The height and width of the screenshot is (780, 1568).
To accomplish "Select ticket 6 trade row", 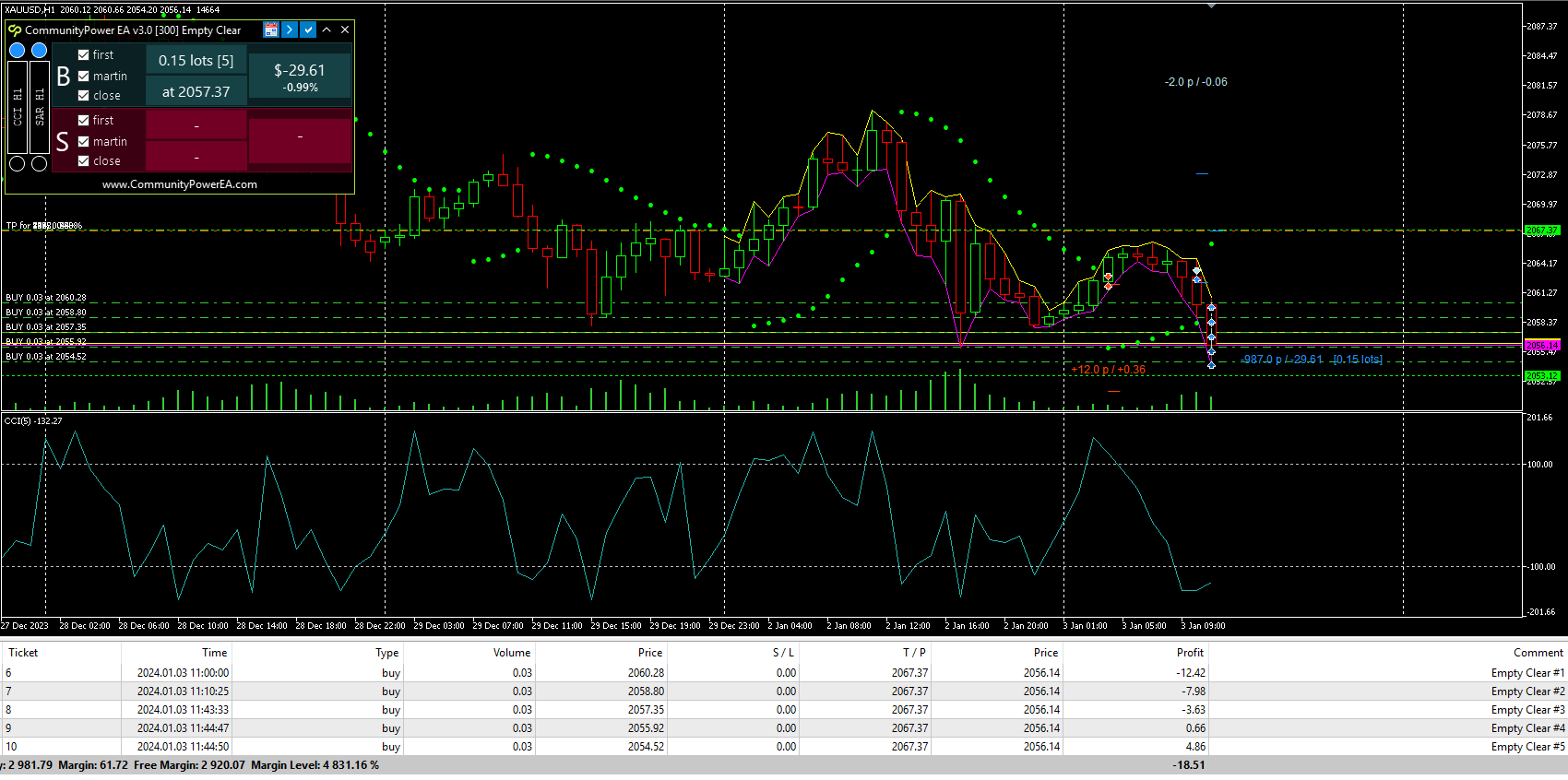I will point(784,673).
